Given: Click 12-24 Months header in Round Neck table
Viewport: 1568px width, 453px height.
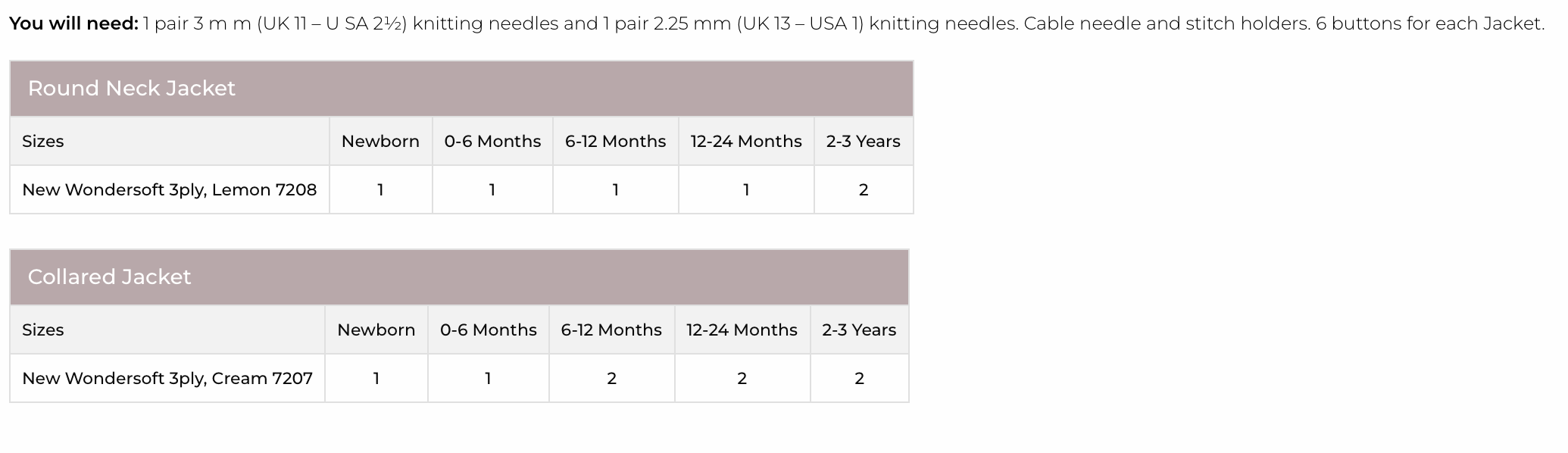Looking at the screenshot, I should [x=746, y=142].
